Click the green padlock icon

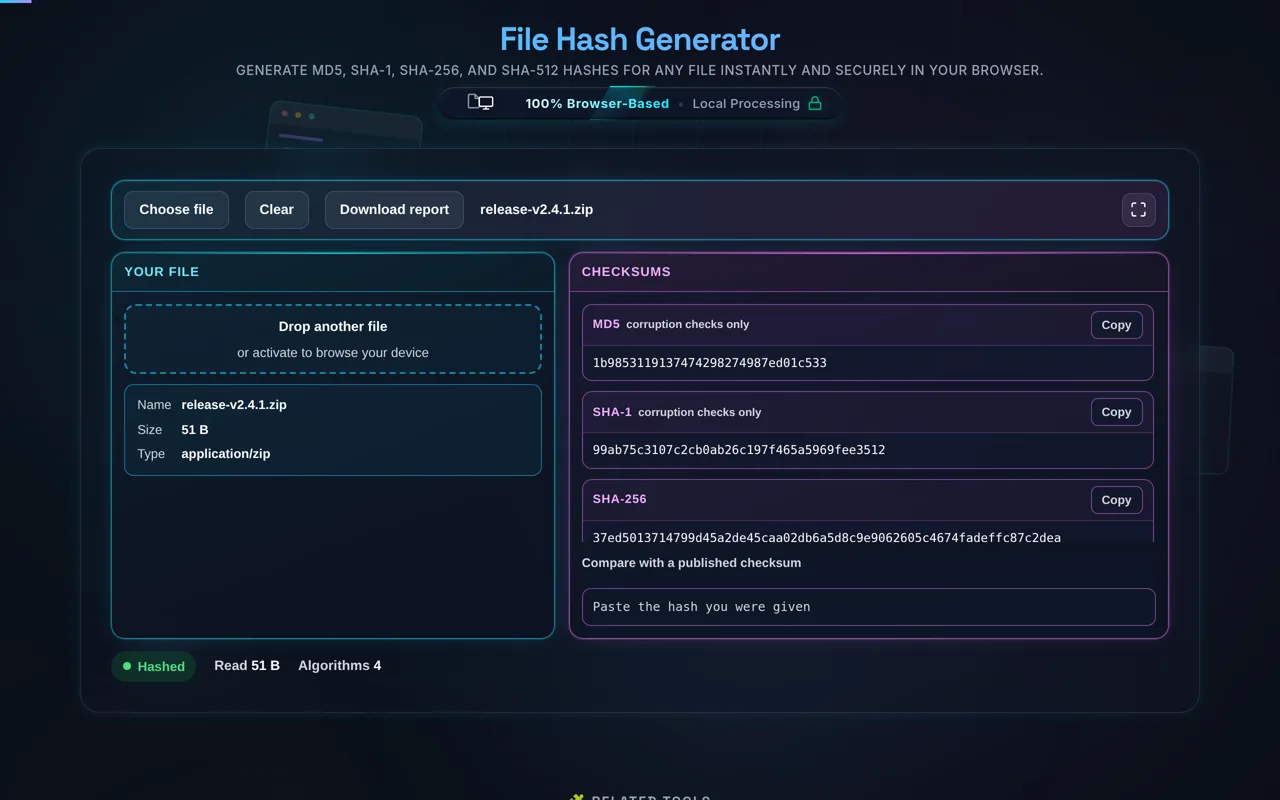pyautogui.click(x=815, y=103)
